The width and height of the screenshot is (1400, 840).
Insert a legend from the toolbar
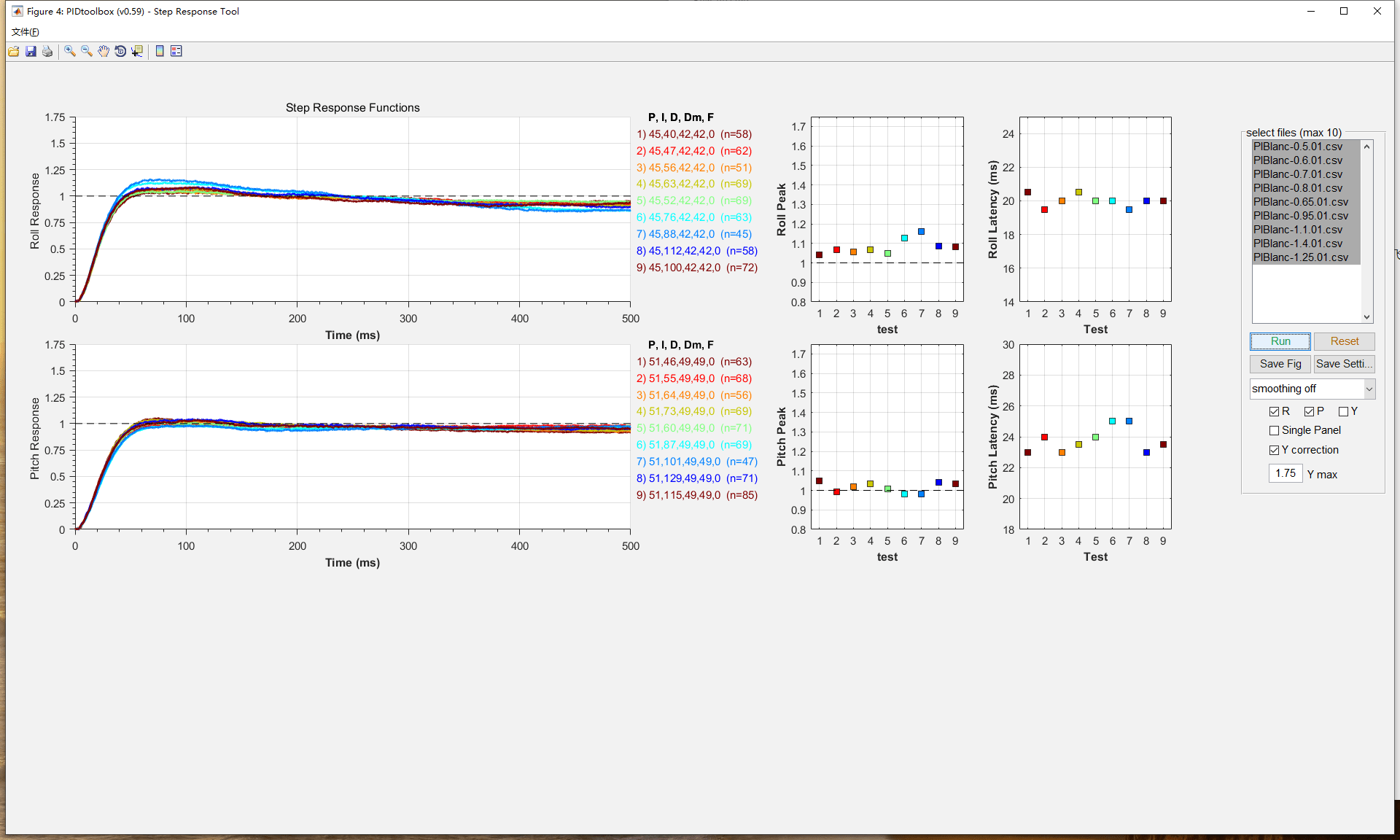pyautogui.click(x=176, y=51)
